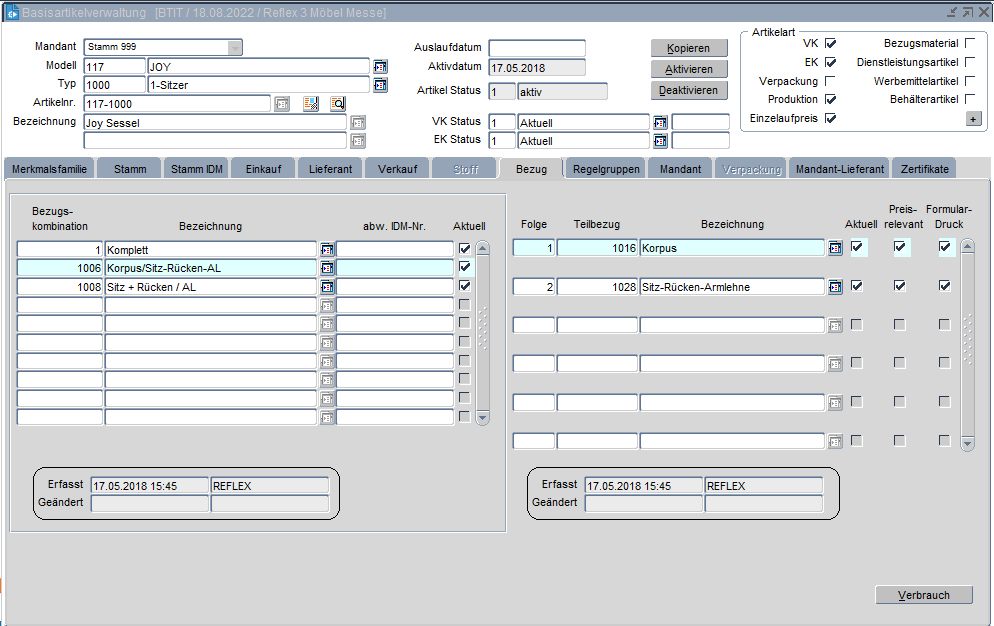The height and width of the screenshot is (626, 994).
Task: Click the search icon beside Artikelnr.
Action: point(338,104)
